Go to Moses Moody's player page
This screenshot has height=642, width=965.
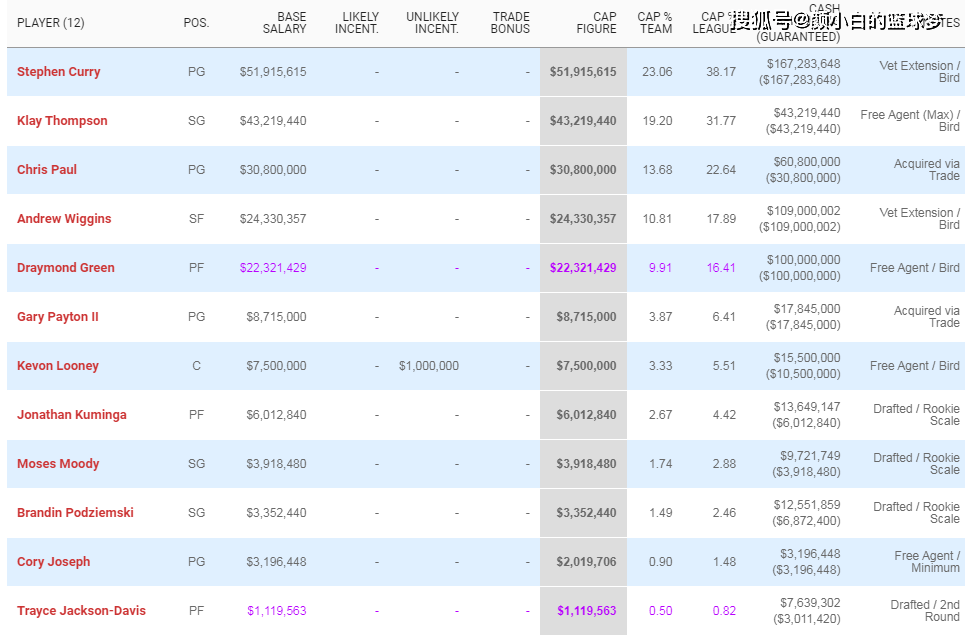pyautogui.click(x=58, y=463)
